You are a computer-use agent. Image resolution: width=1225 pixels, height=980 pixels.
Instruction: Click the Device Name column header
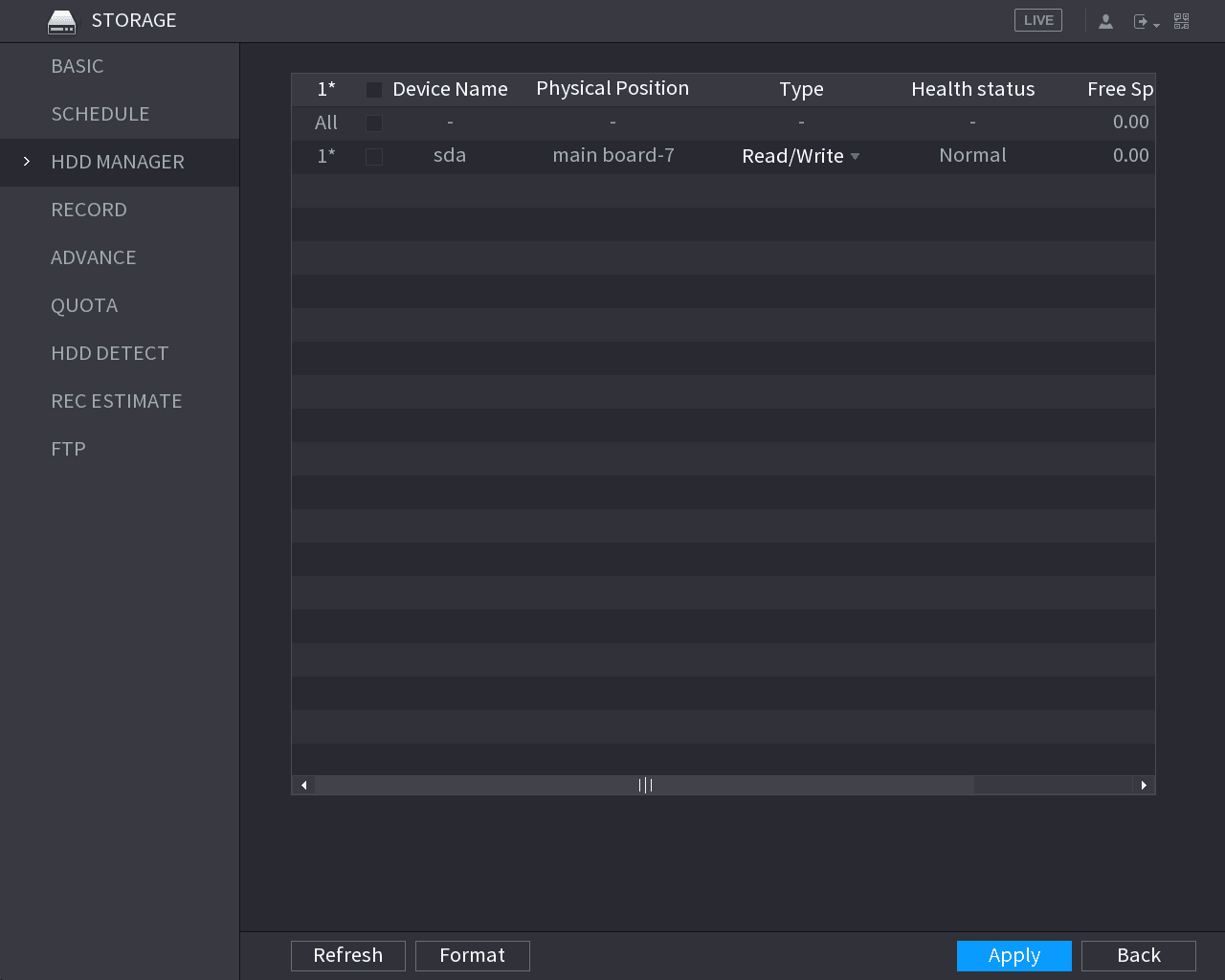click(x=450, y=89)
